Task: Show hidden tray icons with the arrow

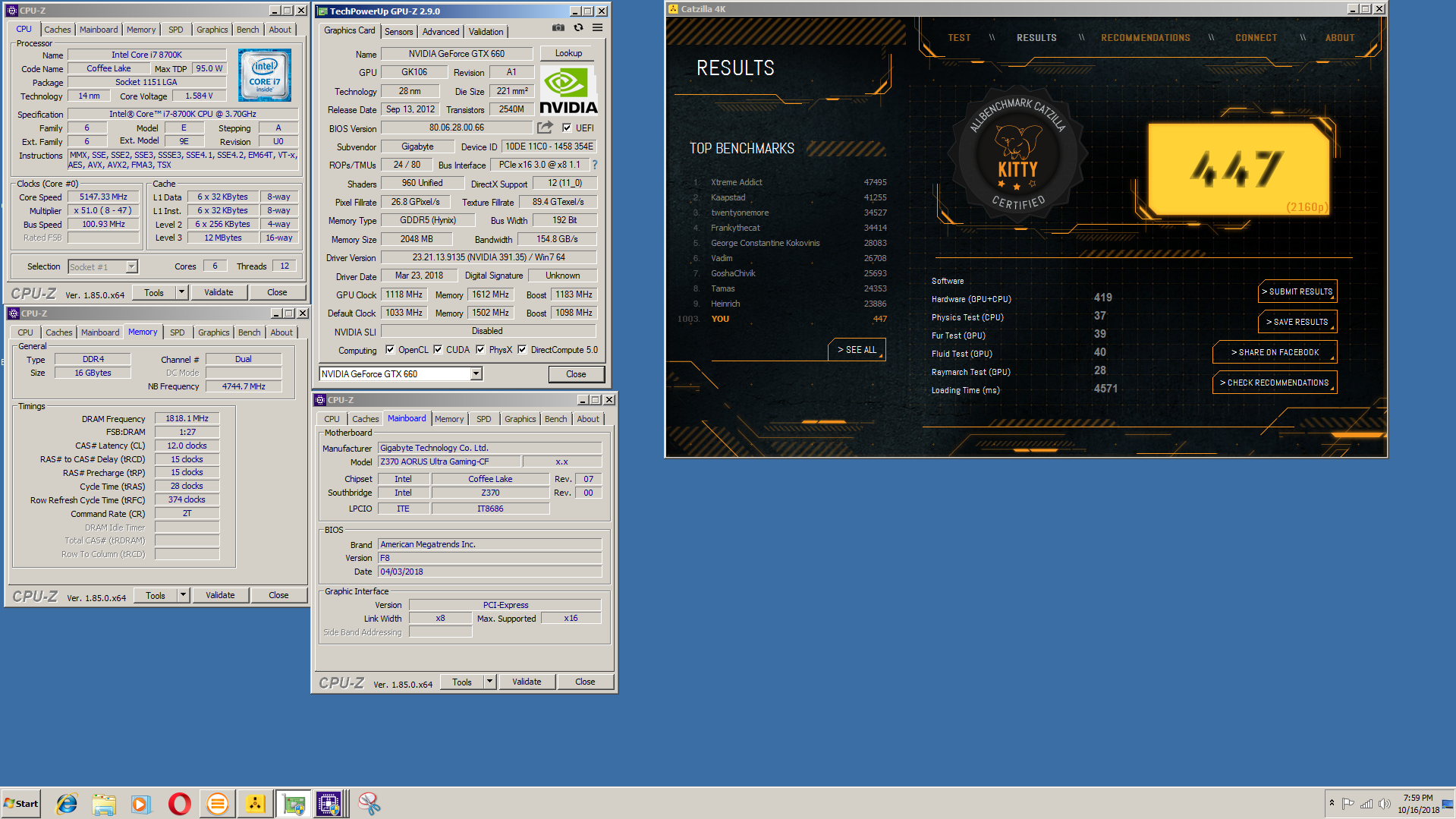Action: coord(1332,803)
